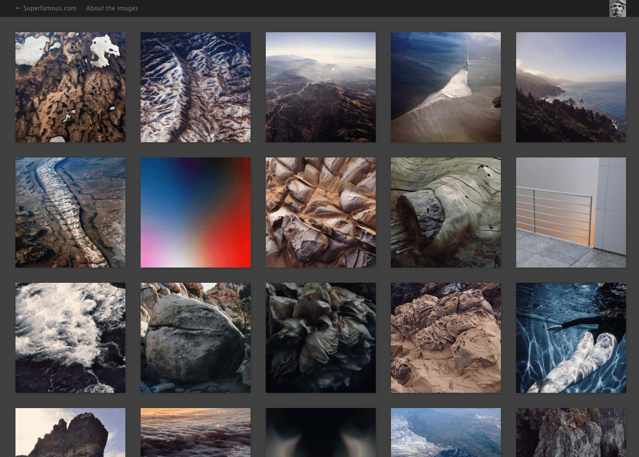This screenshot has width=639, height=457.
Task: Open the foamy white ocean waves thumbnail
Action: [71, 338]
